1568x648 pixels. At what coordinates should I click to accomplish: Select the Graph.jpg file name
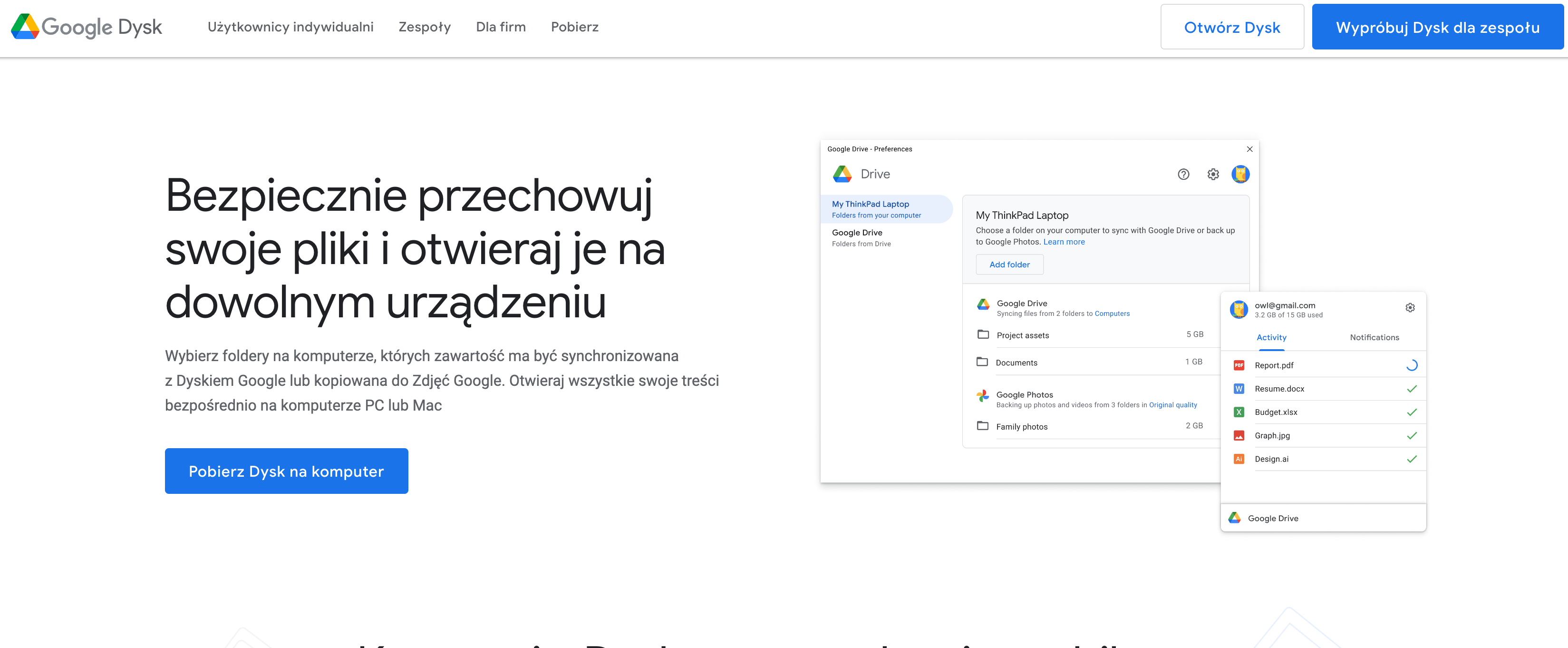[x=1272, y=435]
